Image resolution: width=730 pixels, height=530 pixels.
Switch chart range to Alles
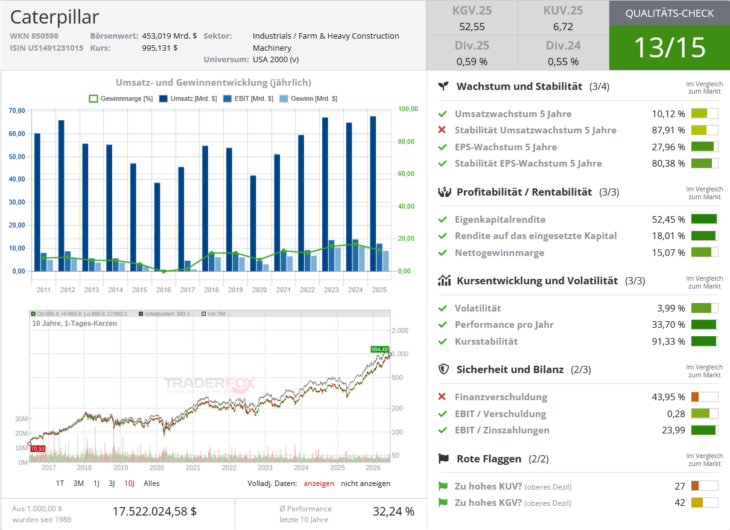(151, 483)
